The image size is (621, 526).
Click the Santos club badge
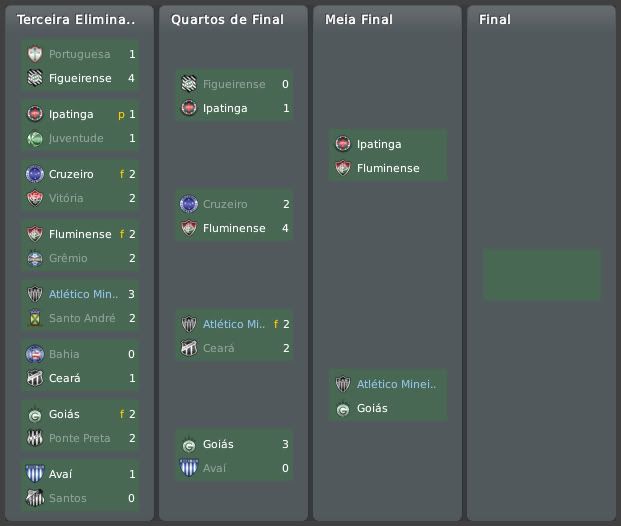tap(35, 498)
